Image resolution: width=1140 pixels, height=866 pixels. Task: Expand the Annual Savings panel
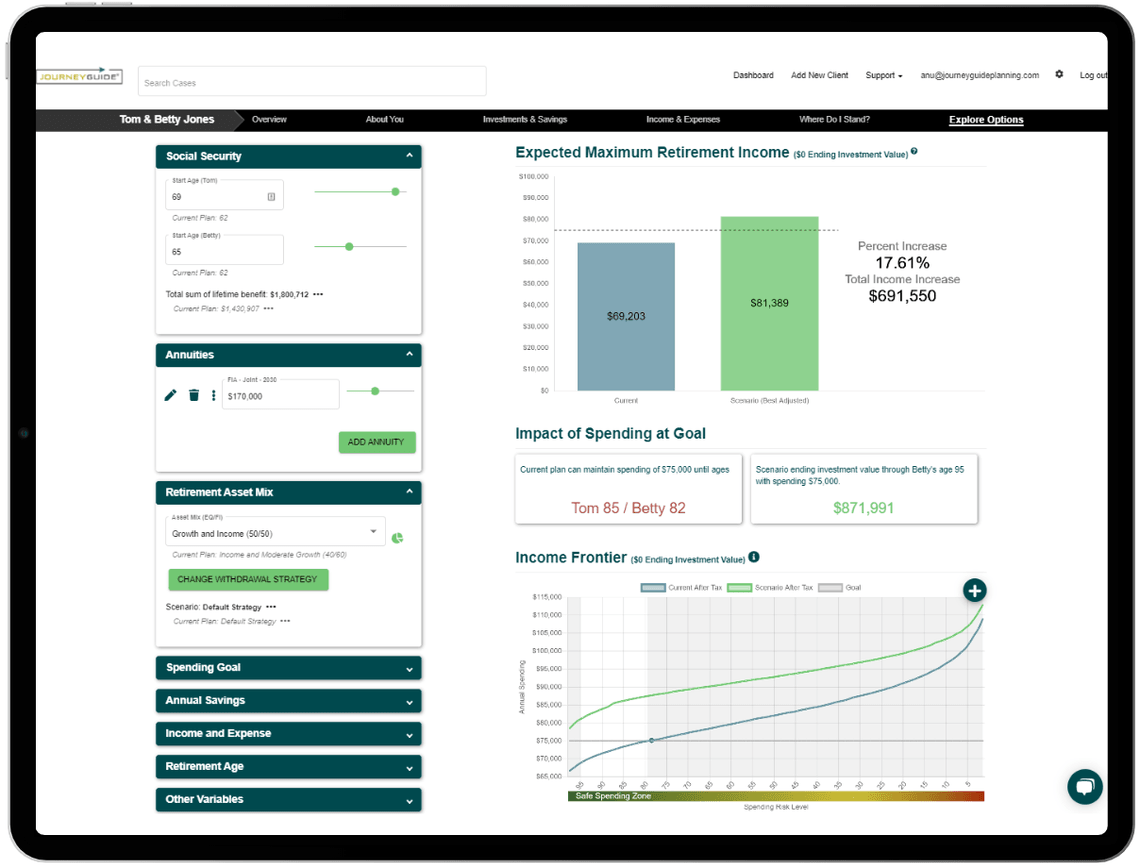pyautogui.click(x=289, y=700)
